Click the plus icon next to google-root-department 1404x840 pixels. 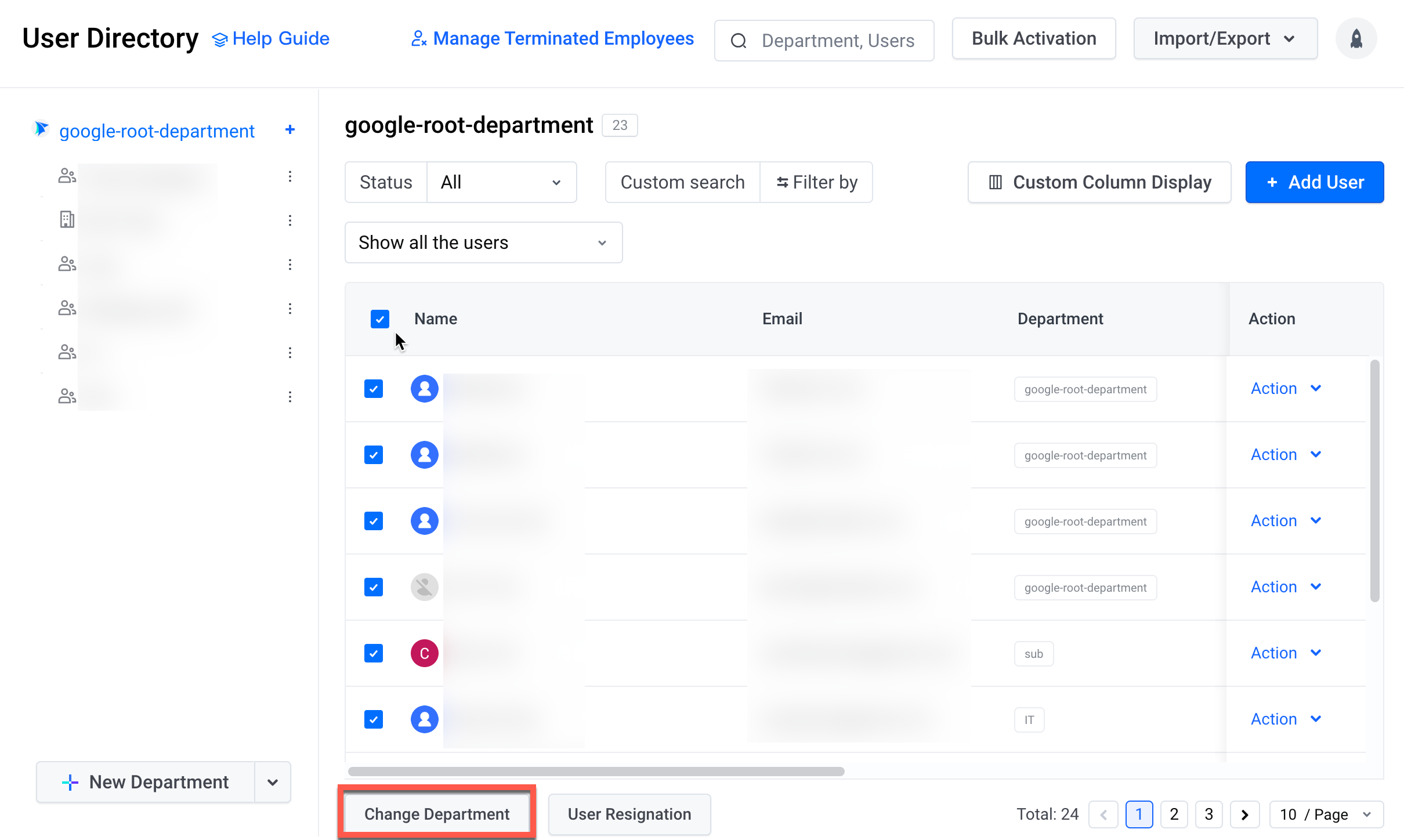(x=290, y=129)
